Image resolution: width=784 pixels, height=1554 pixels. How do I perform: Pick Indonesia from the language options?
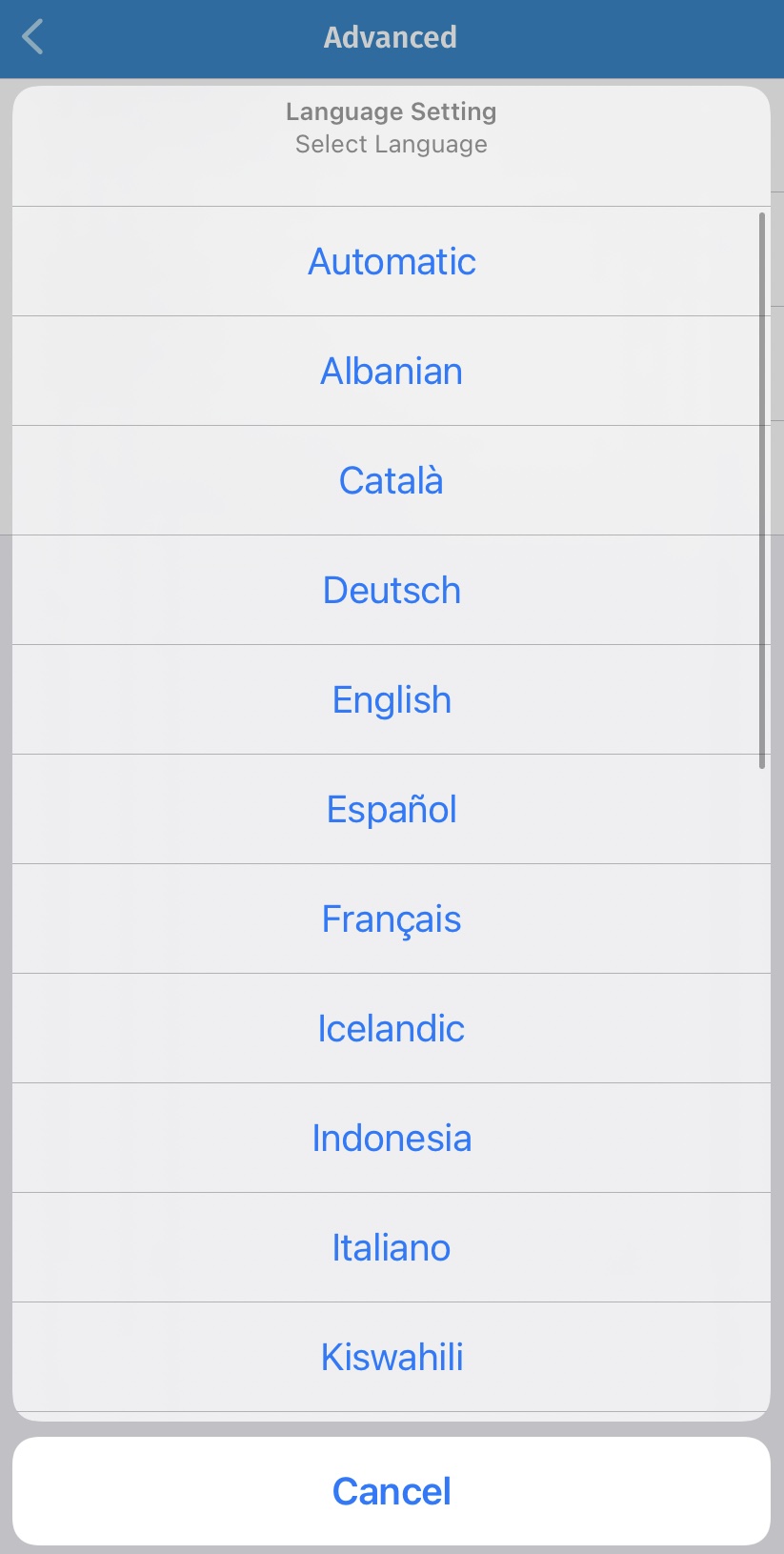pos(392,1139)
